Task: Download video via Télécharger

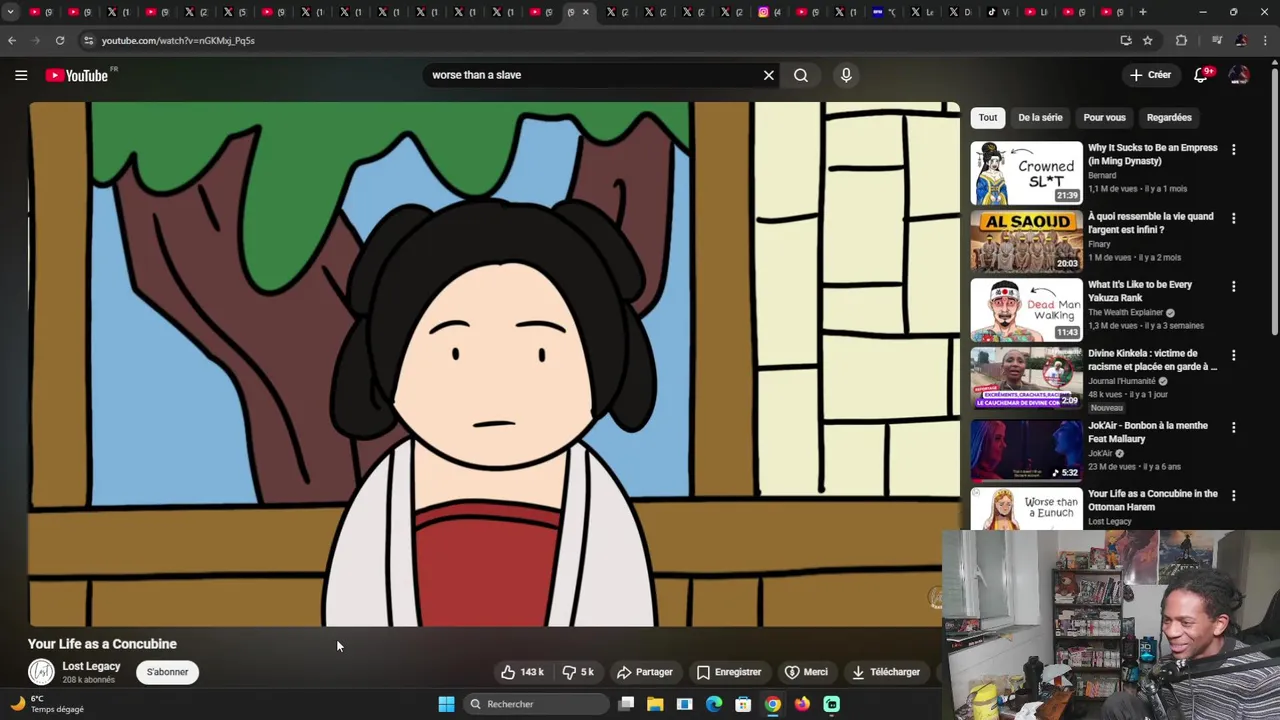Action: (886, 672)
